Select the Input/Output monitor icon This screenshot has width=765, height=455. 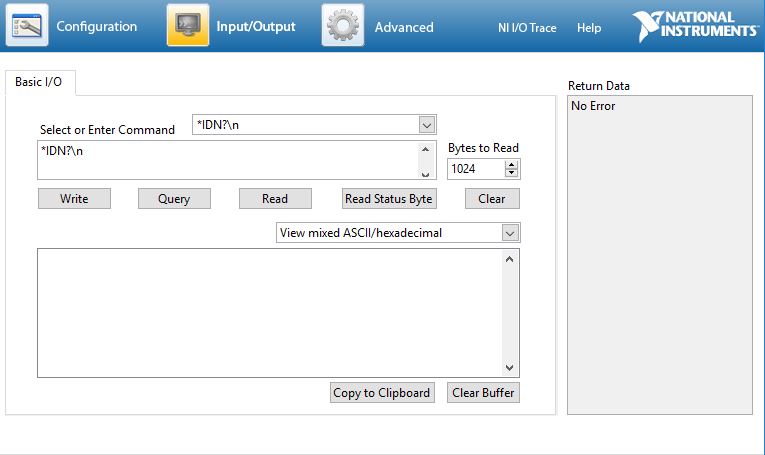pyautogui.click(x=188, y=25)
